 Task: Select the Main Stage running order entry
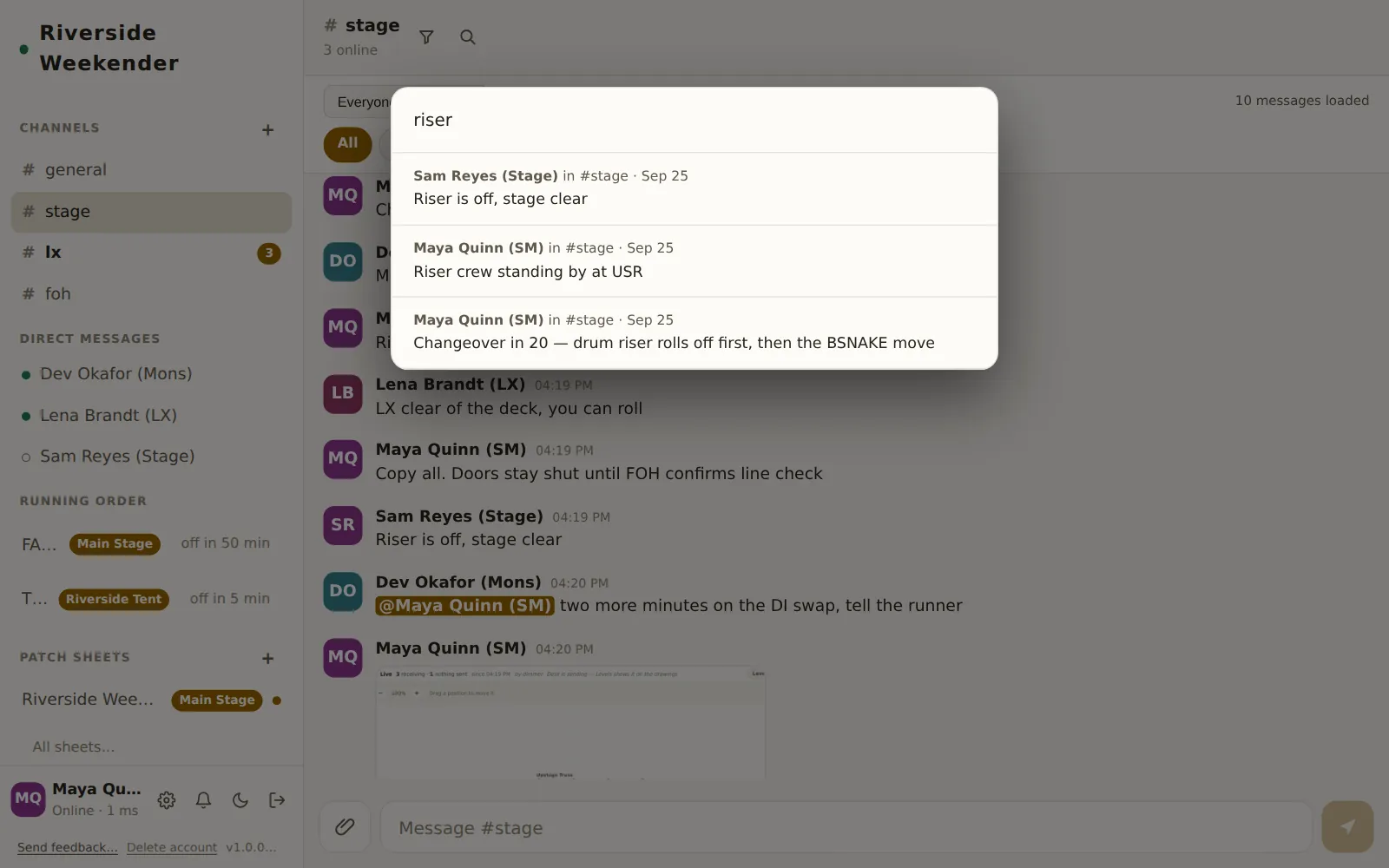[151, 544]
